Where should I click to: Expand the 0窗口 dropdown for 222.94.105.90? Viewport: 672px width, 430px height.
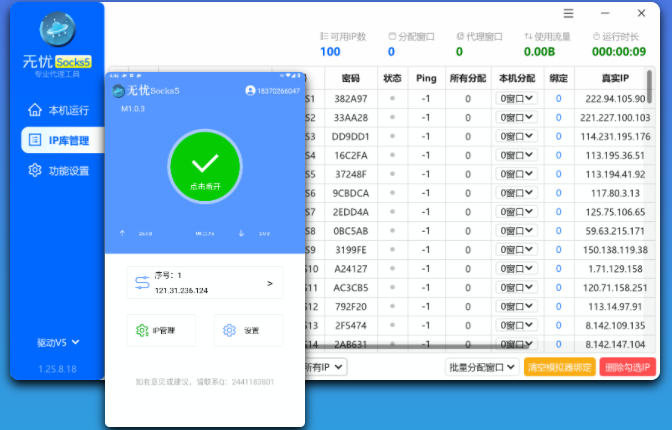pyautogui.click(x=516, y=98)
